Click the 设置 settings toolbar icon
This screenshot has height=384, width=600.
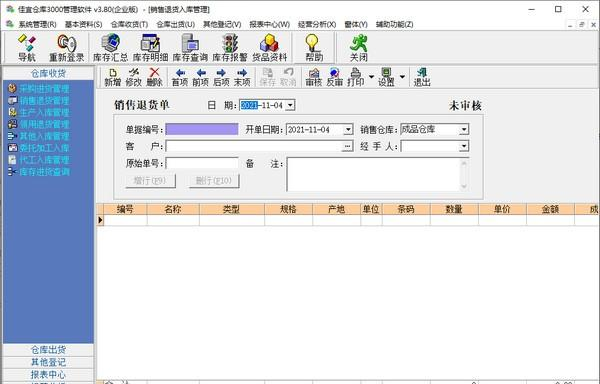(386, 77)
